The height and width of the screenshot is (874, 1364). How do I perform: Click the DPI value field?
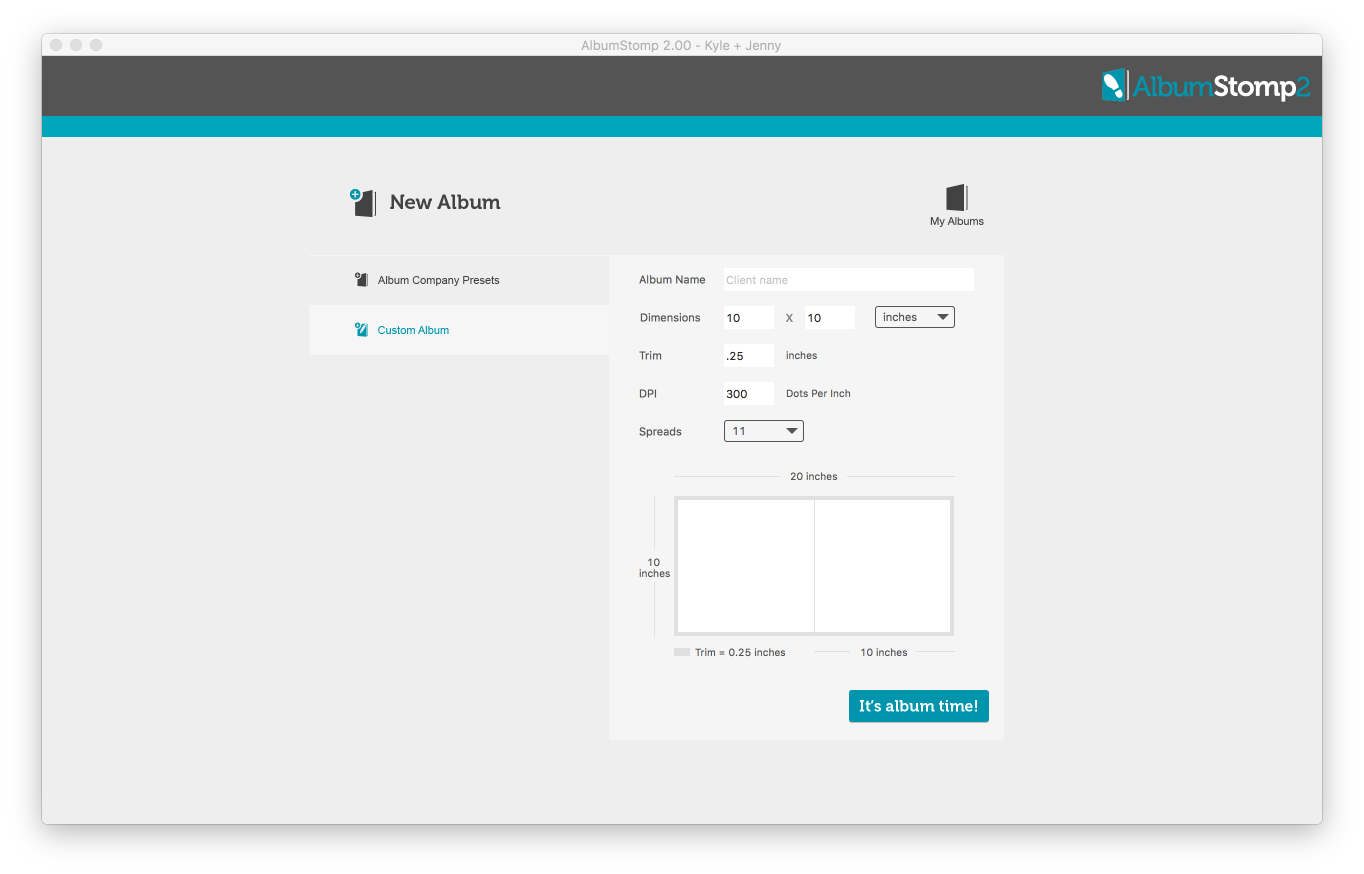coord(748,394)
